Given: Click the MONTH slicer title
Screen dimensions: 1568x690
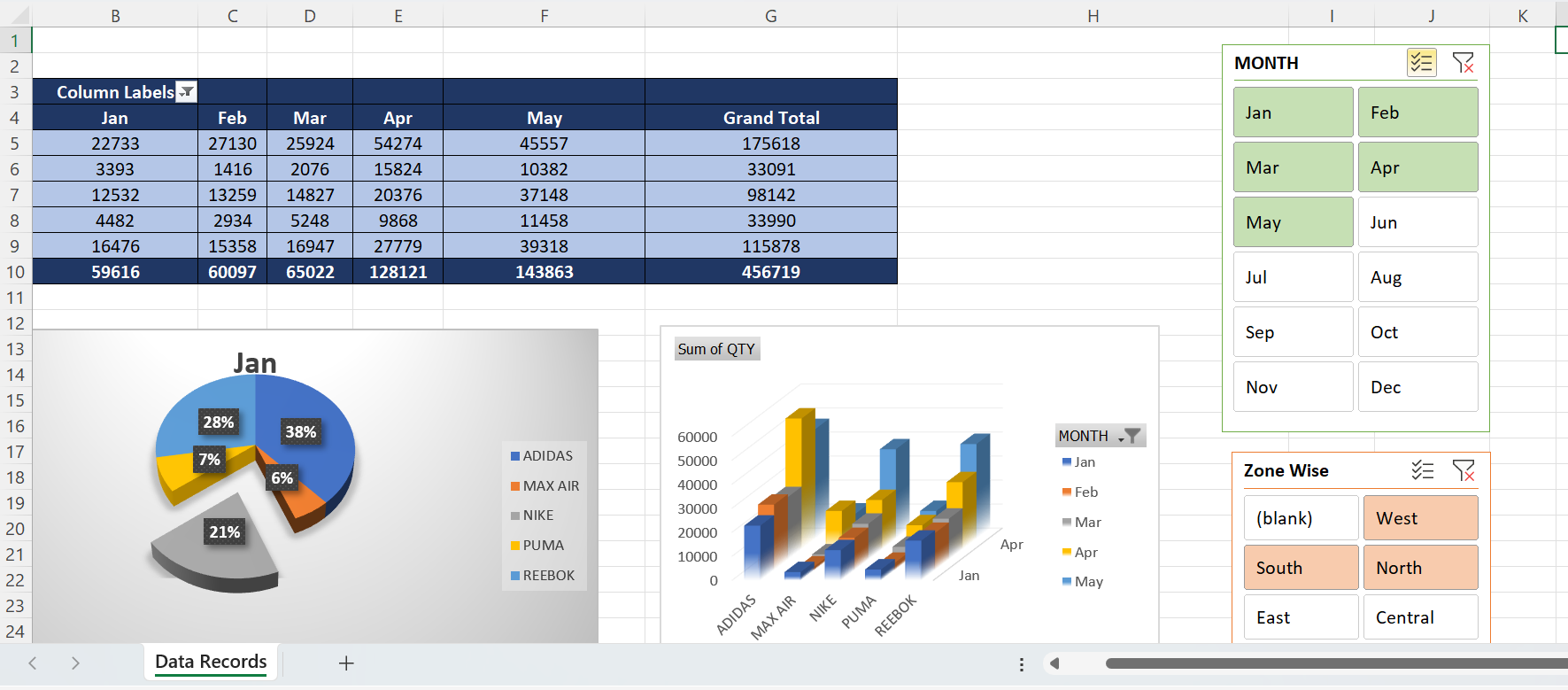Looking at the screenshot, I should (x=1267, y=63).
